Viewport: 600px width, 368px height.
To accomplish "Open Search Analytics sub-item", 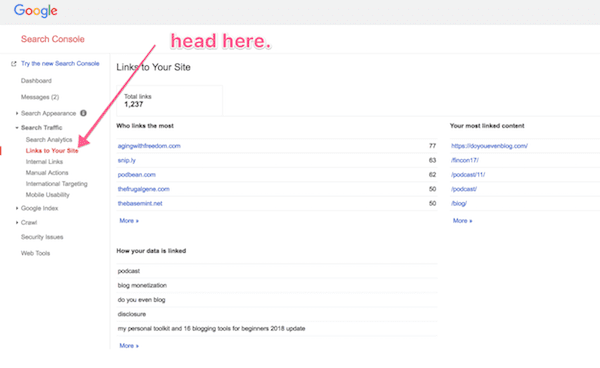I will click(x=49, y=140).
